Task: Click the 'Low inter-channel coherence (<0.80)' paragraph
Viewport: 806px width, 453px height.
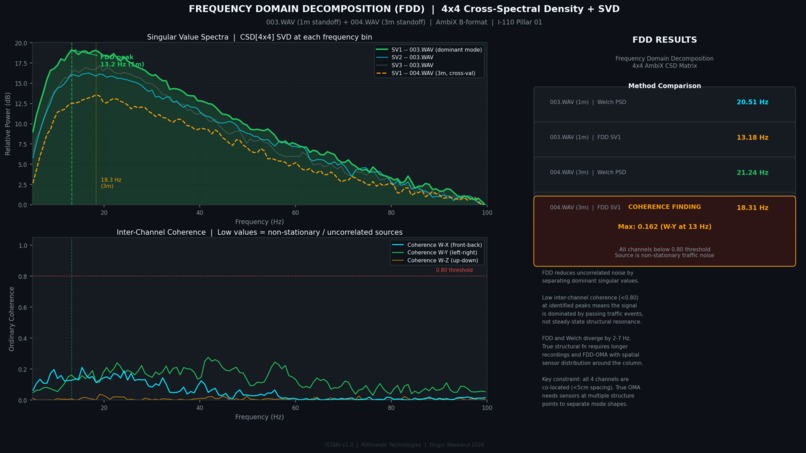Action: click(x=592, y=310)
